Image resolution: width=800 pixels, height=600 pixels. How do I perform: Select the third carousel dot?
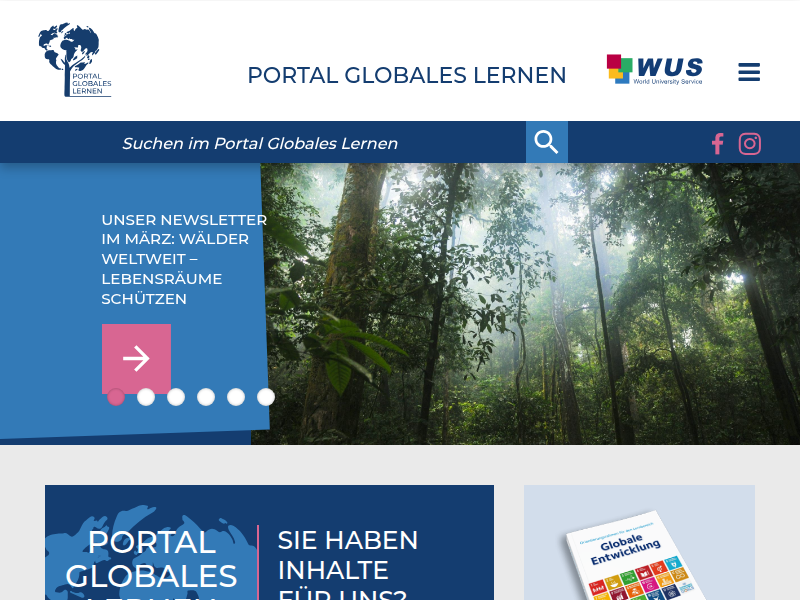coord(176,397)
